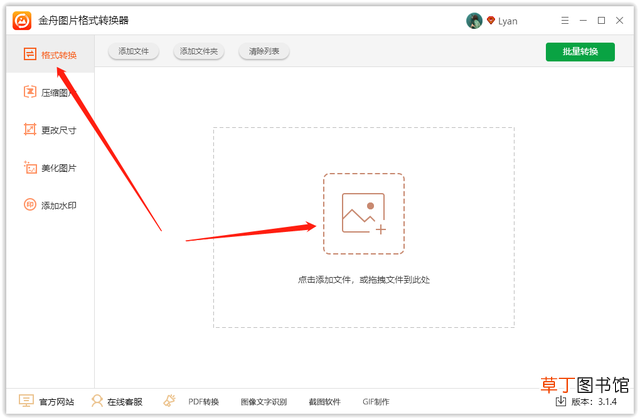Click the 官方网站 monitor icon
This screenshot has height=420, width=640.
[26, 401]
